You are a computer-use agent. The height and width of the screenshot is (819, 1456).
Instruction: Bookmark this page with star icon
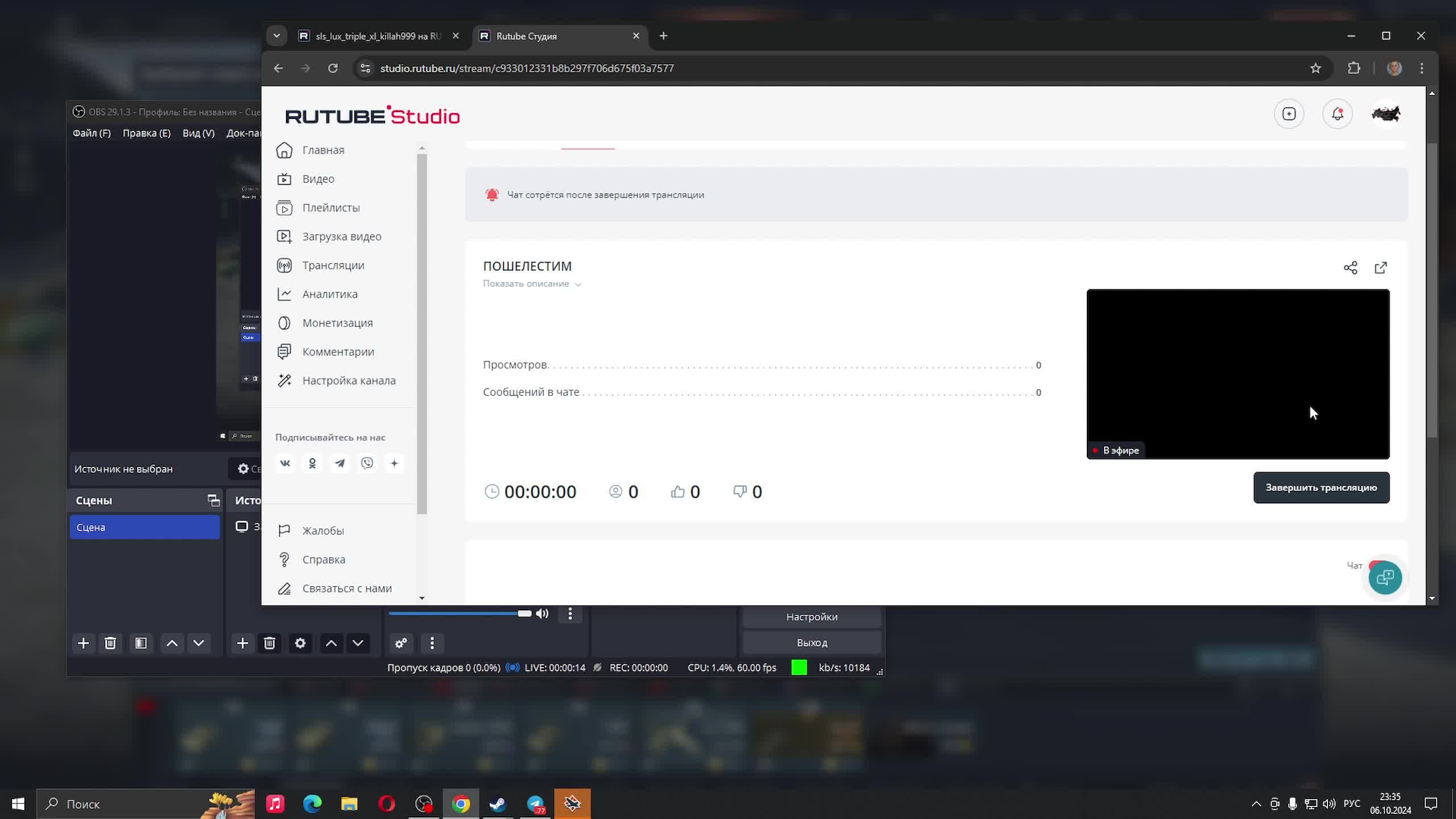click(x=1315, y=68)
